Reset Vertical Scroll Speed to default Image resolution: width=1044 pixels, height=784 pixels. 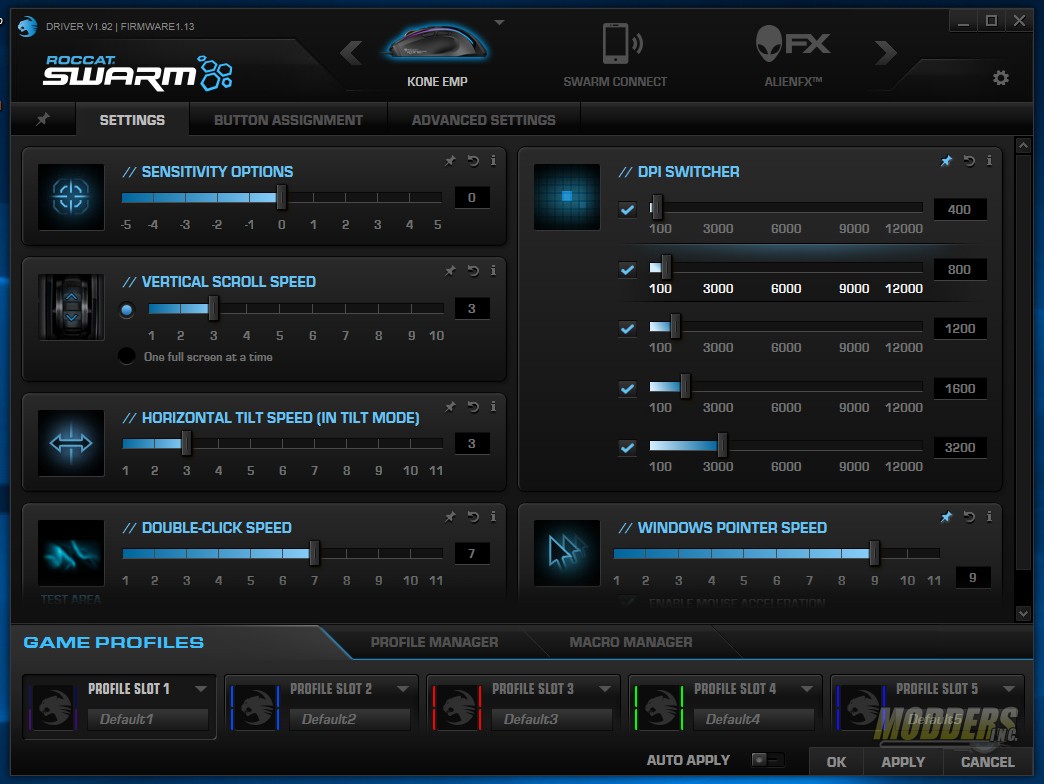tap(473, 270)
